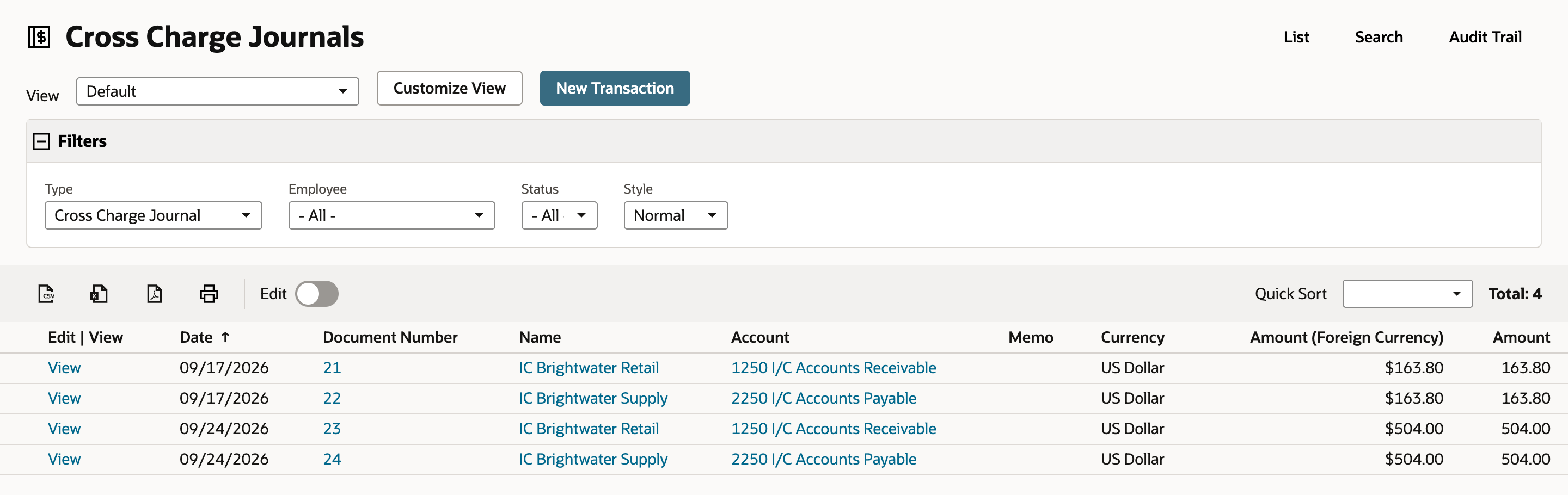View journal with document number 23

(65, 429)
